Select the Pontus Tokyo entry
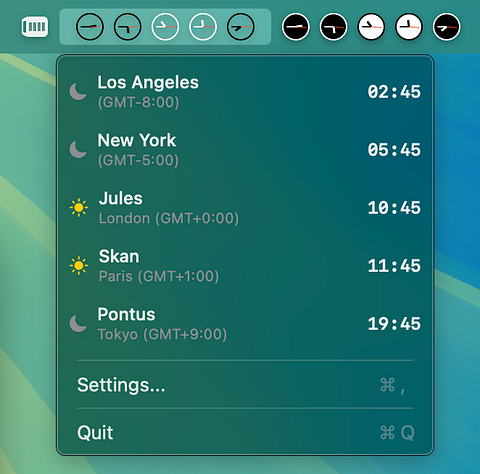Viewport: 480px width, 474px height. pyautogui.click(x=245, y=324)
